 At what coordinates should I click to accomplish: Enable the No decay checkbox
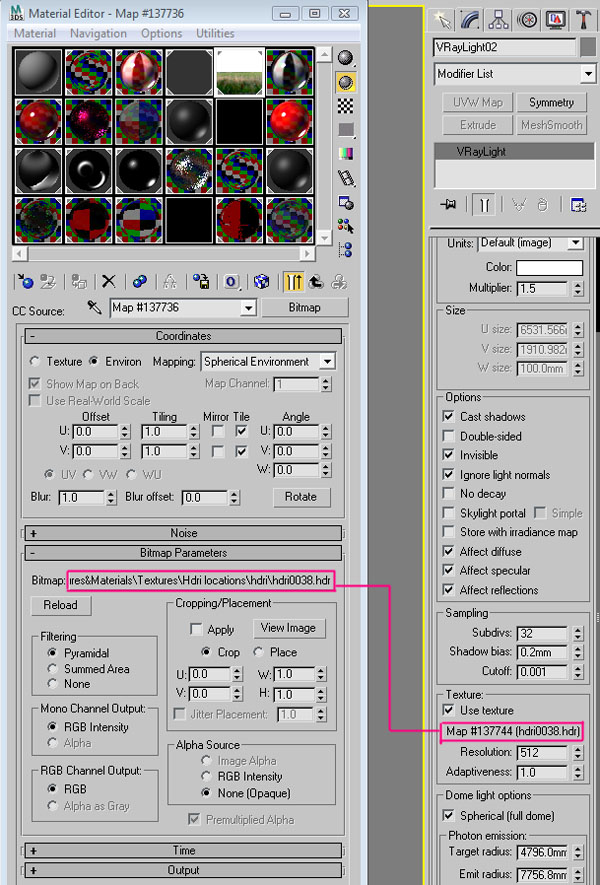[x=449, y=493]
